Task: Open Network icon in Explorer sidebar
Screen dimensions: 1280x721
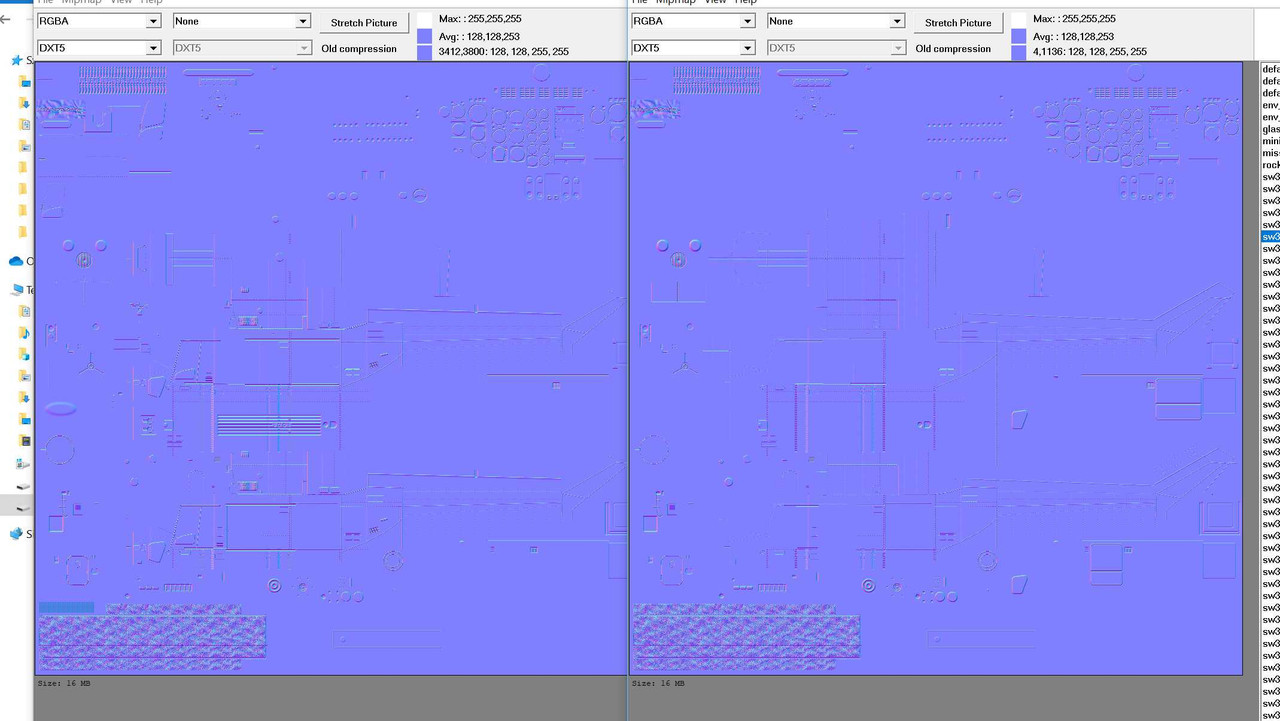Action: [x=16, y=534]
